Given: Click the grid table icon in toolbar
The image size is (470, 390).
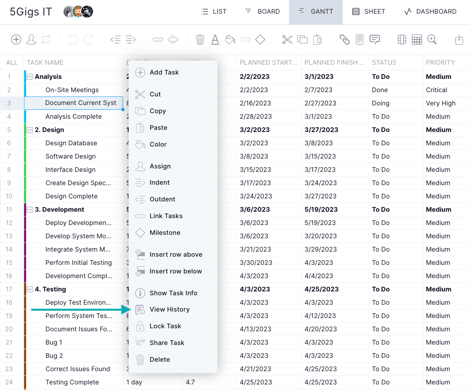Looking at the screenshot, I should pyautogui.click(x=417, y=40).
